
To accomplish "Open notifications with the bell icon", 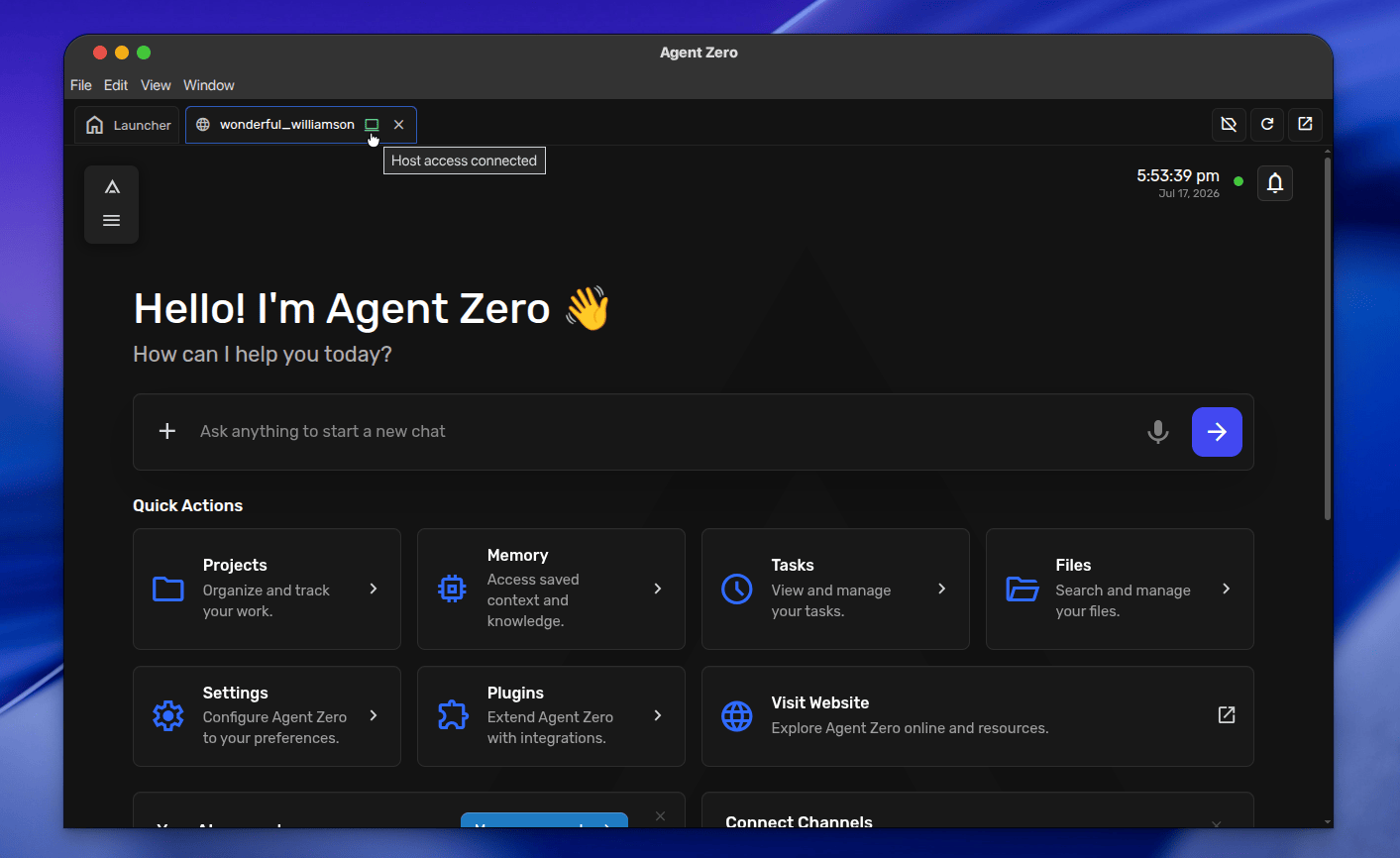I will click(x=1275, y=182).
